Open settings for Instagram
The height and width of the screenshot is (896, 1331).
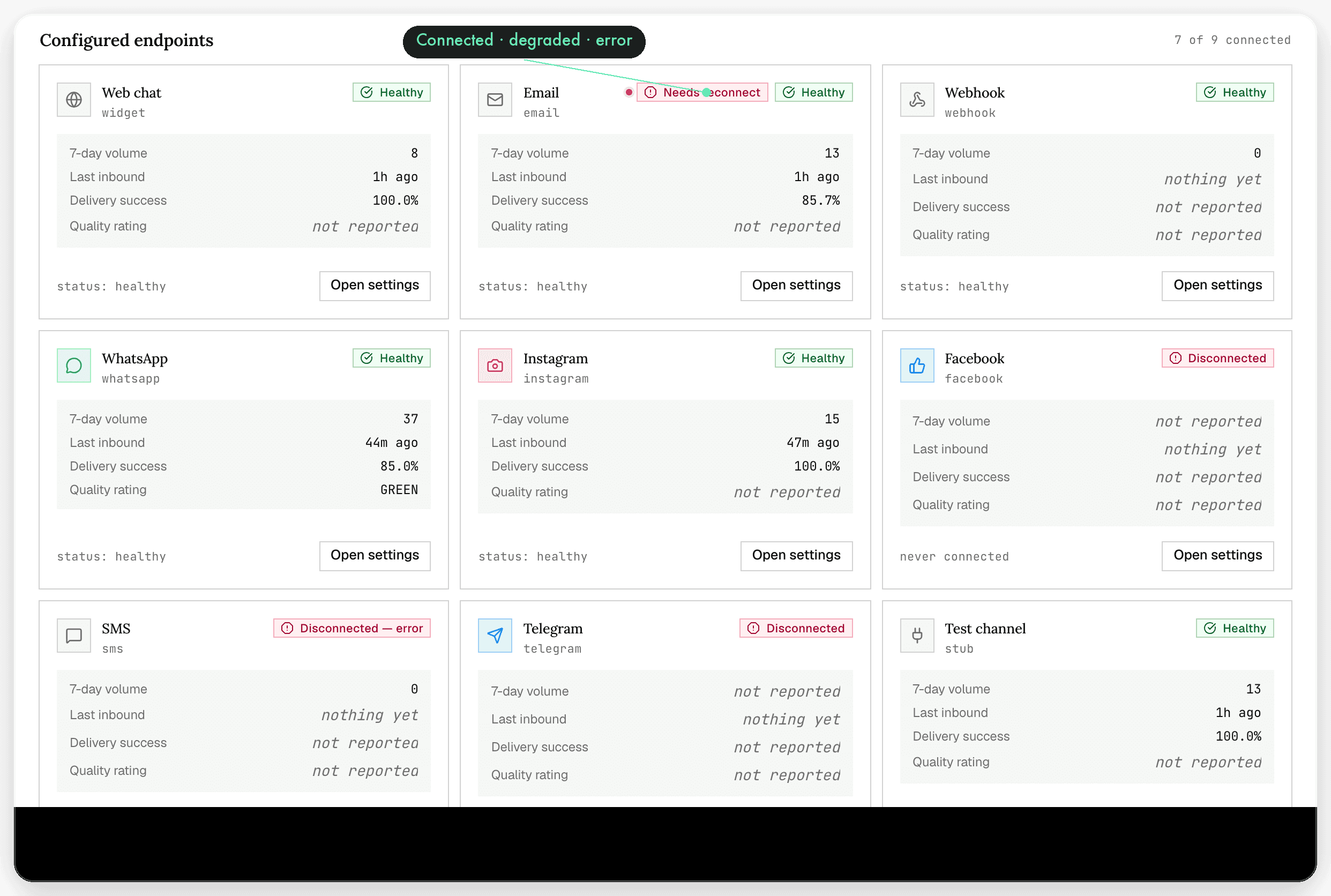click(x=796, y=556)
